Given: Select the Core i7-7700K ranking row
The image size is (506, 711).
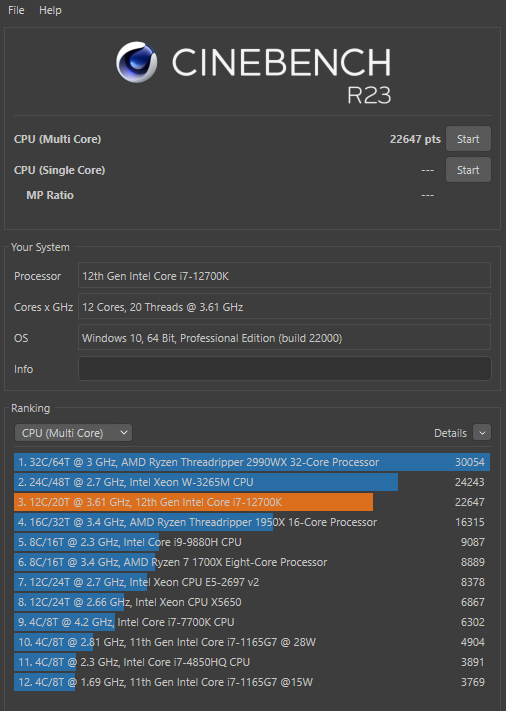Looking at the screenshot, I should point(252,622).
